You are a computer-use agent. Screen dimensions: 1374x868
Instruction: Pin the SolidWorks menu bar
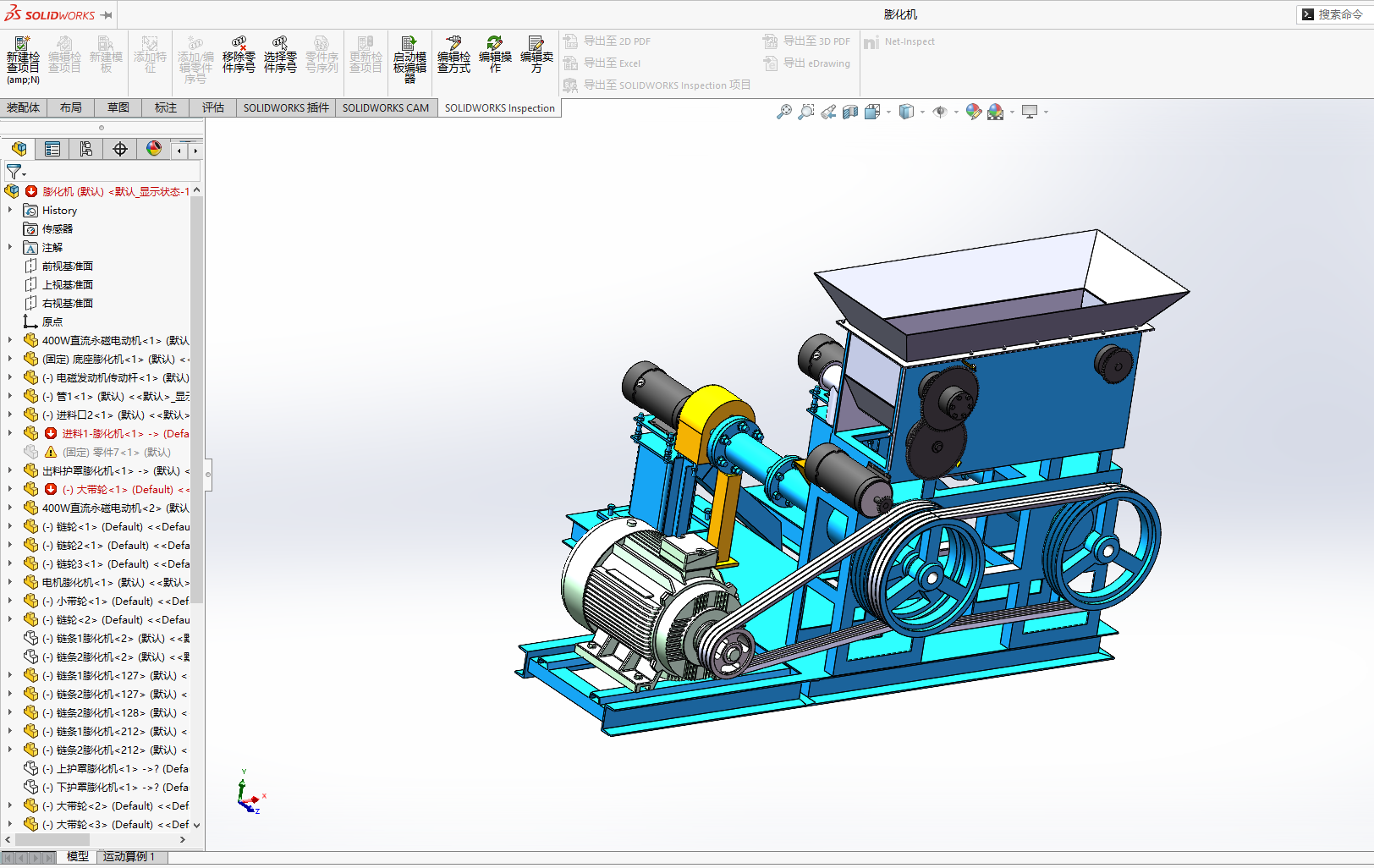pos(107,14)
